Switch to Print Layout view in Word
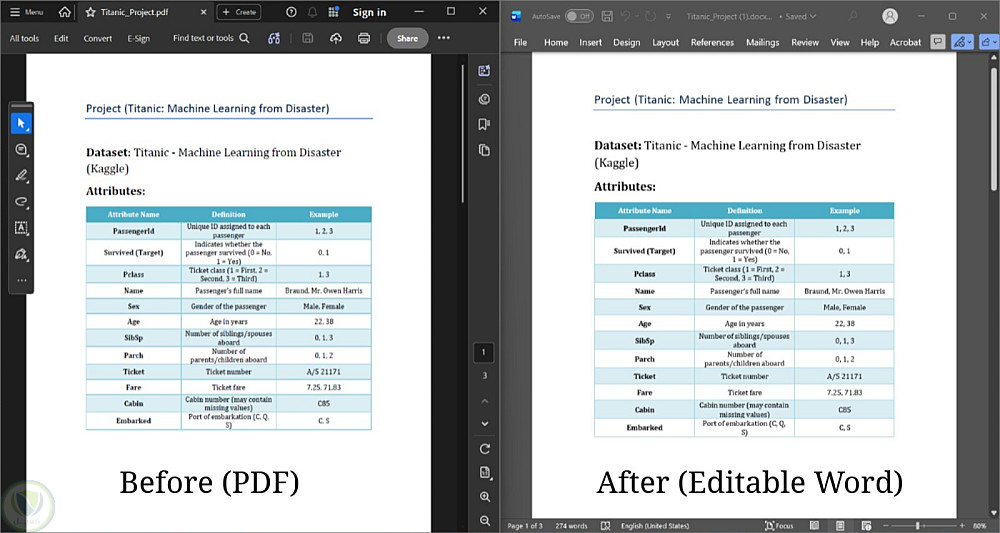 (x=840, y=526)
